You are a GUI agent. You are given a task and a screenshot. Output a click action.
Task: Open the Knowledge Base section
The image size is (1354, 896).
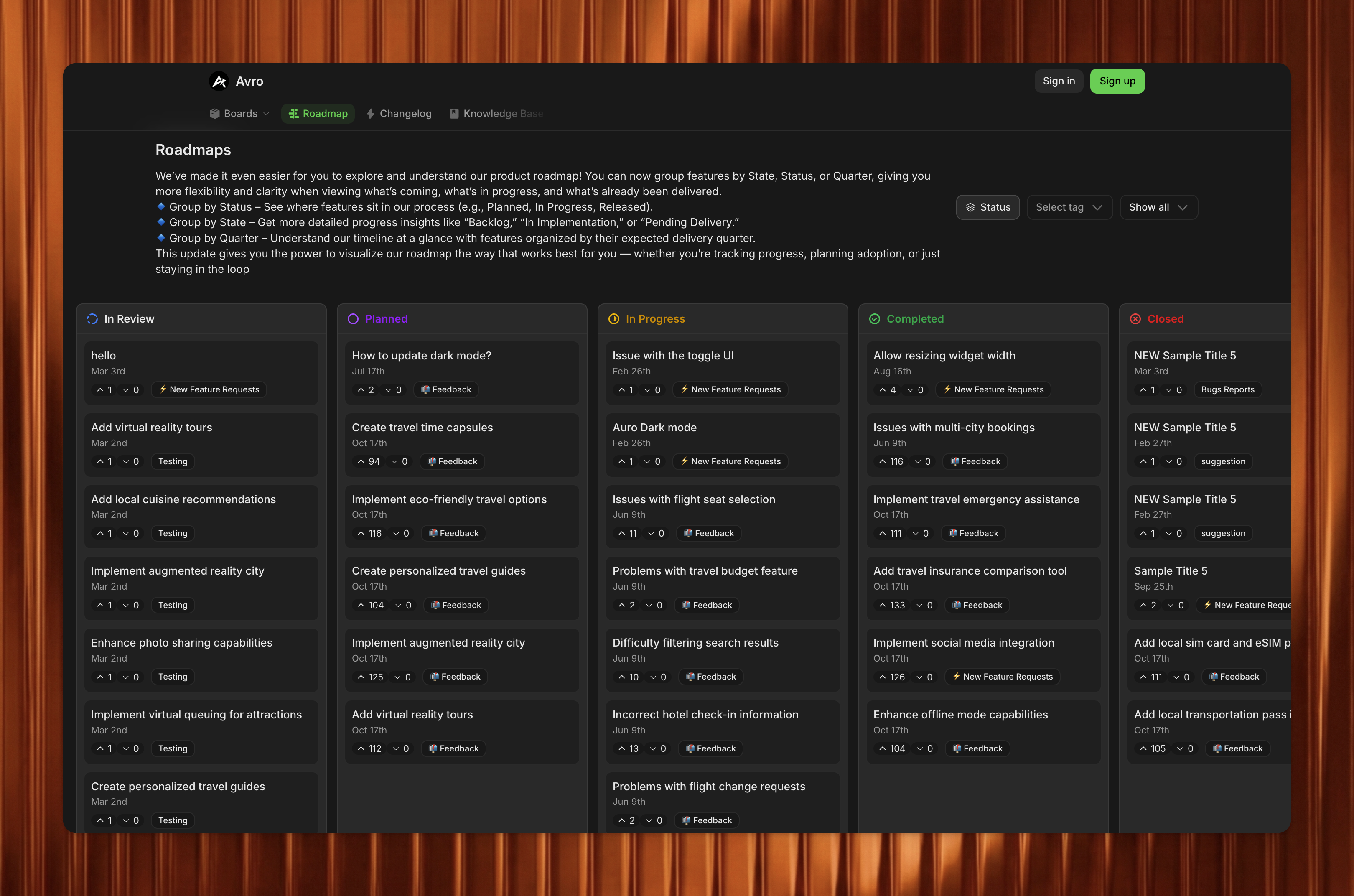pos(496,113)
